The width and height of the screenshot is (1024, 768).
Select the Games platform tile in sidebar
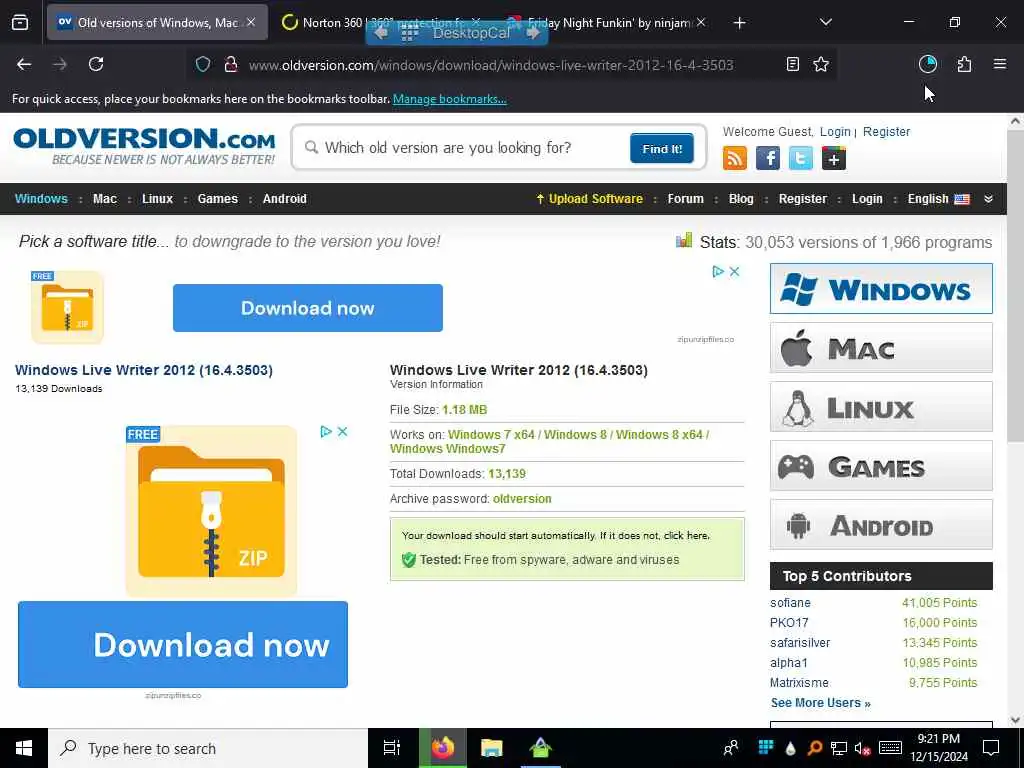click(x=881, y=466)
